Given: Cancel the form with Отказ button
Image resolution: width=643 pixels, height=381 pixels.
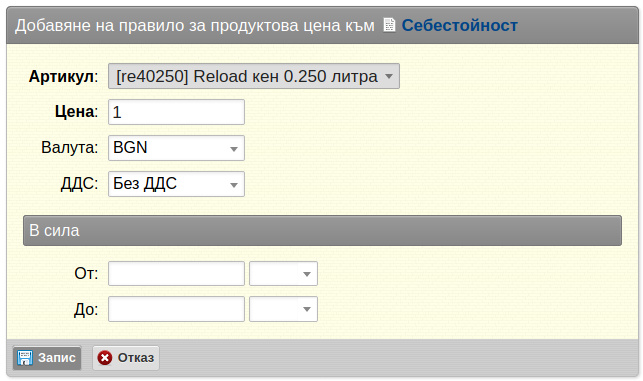Looking at the screenshot, I should click(x=126, y=358).
